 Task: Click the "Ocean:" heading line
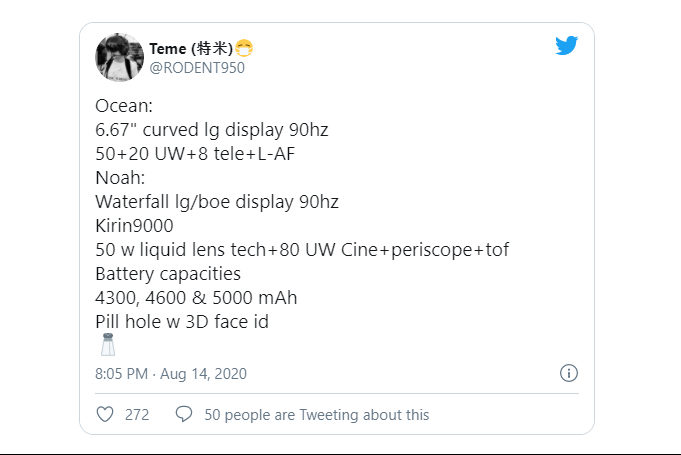[124, 106]
